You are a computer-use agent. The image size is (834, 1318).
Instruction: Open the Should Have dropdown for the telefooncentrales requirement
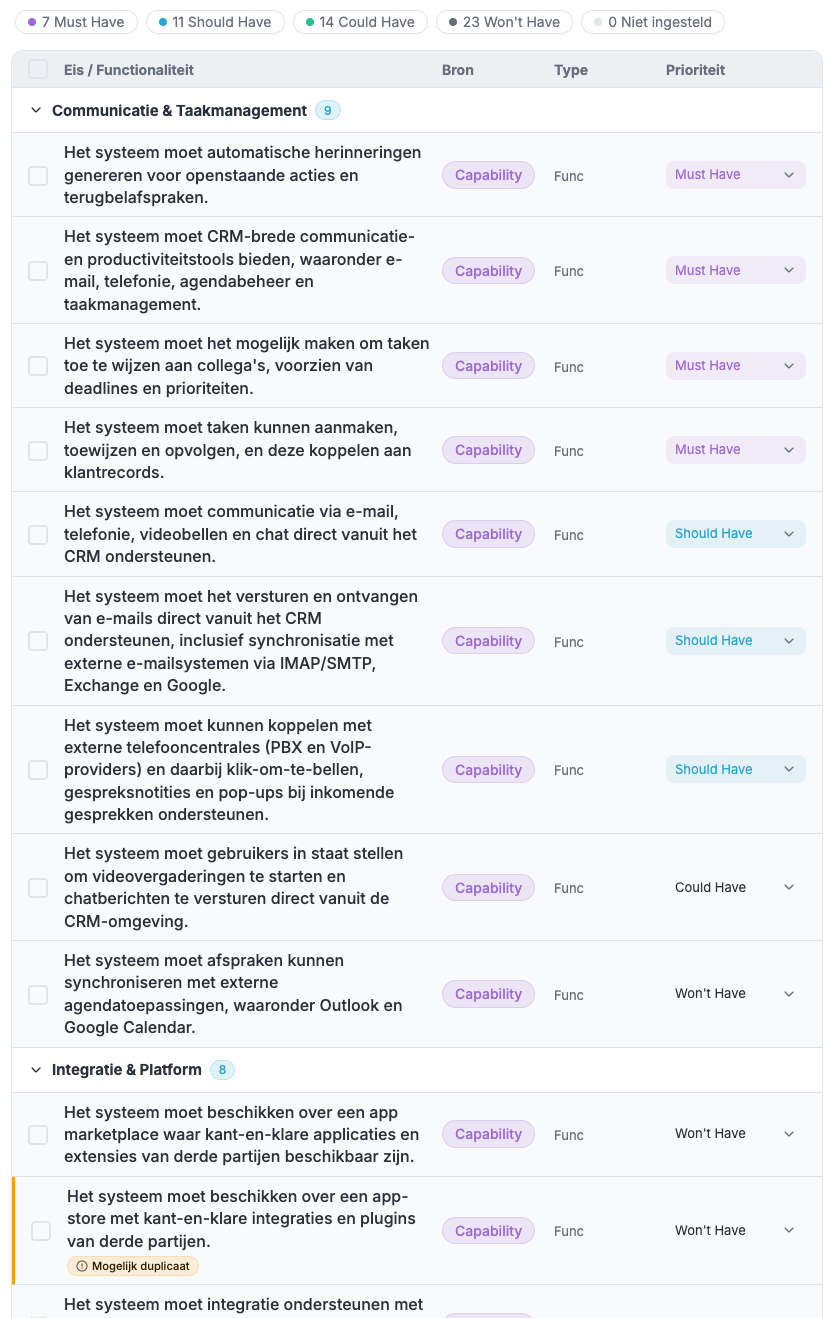click(x=736, y=769)
